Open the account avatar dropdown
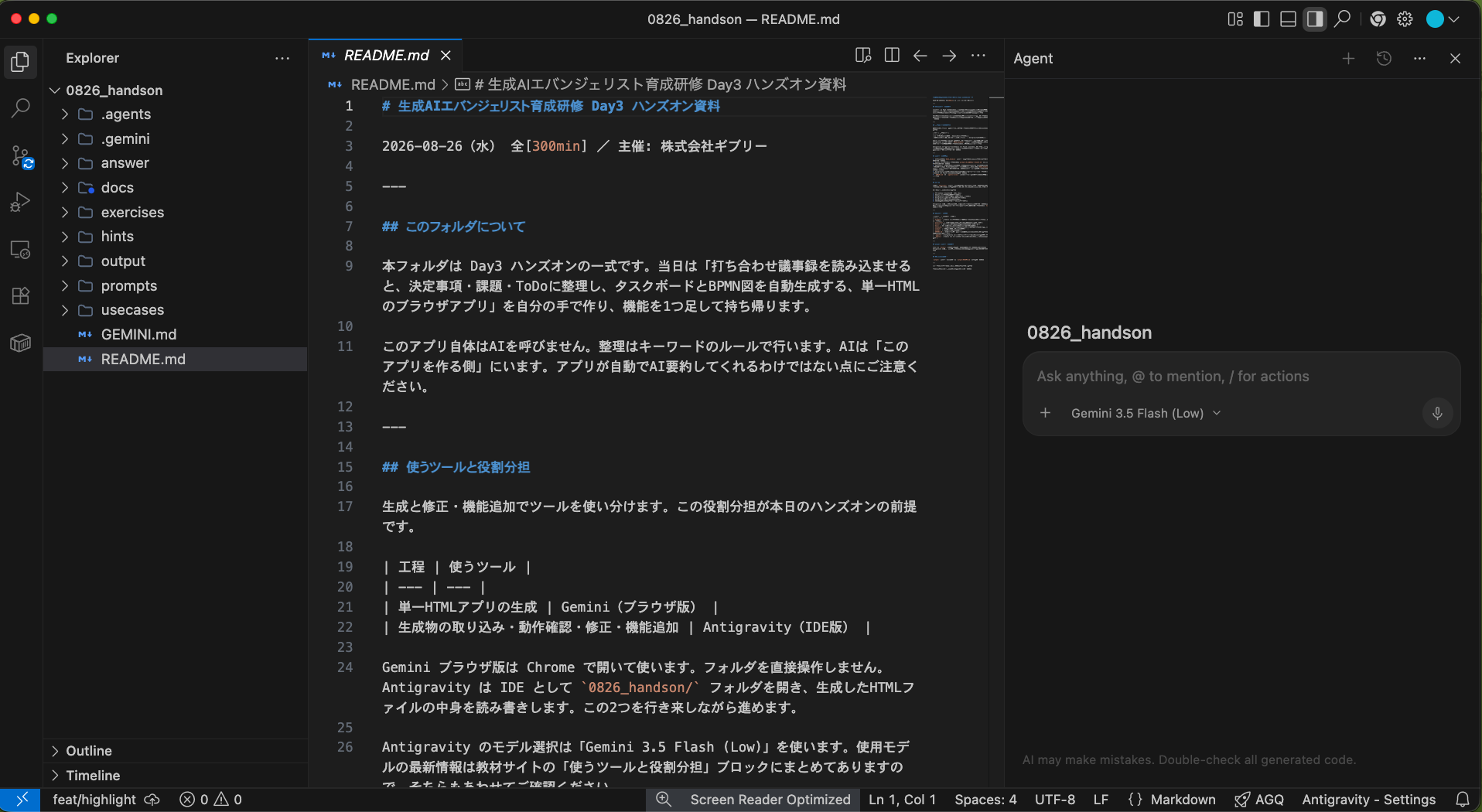Viewport: 1482px width, 812px height. 1443,19
